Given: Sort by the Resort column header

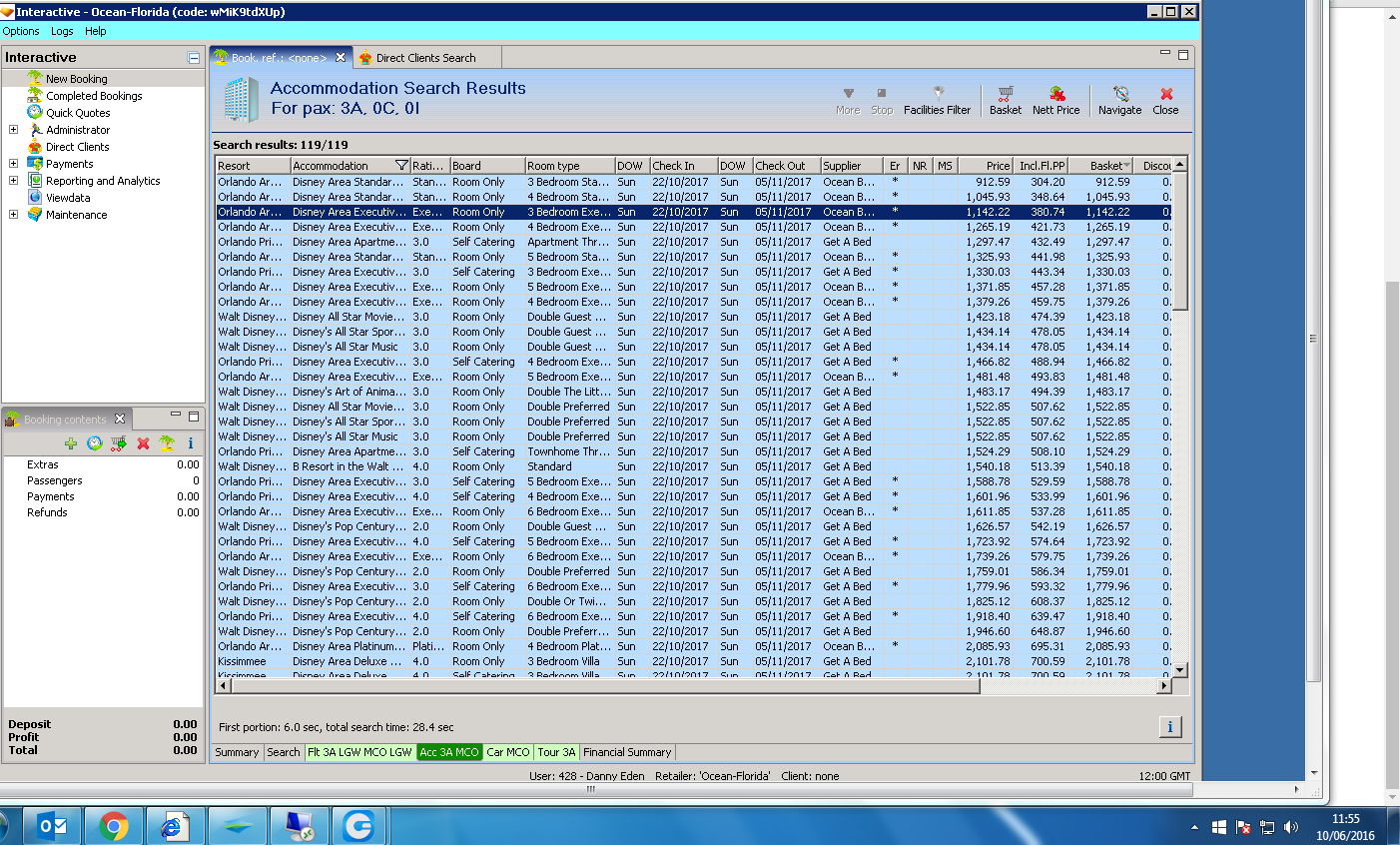Looking at the screenshot, I should pos(253,166).
